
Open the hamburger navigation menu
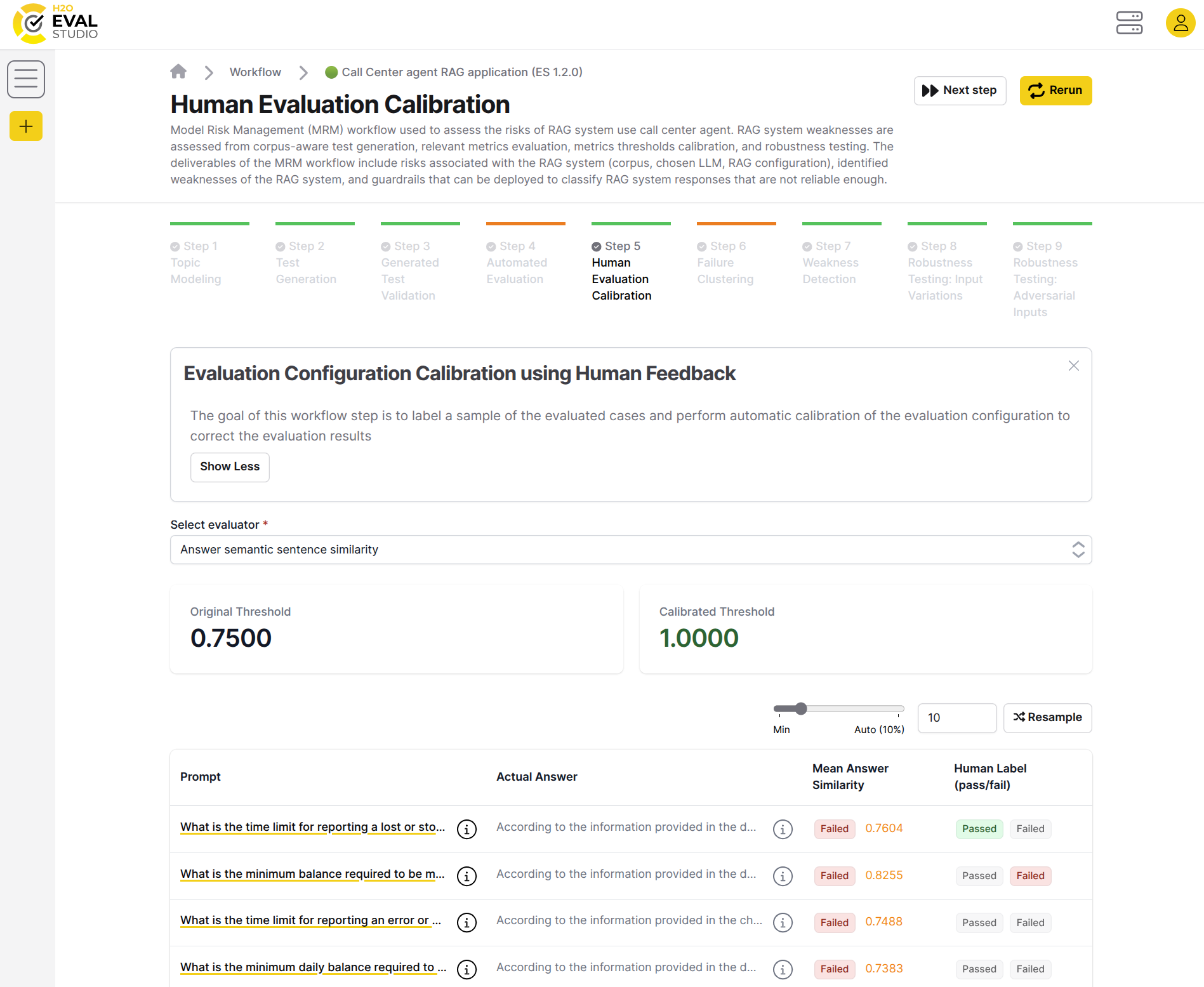pos(25,79)
